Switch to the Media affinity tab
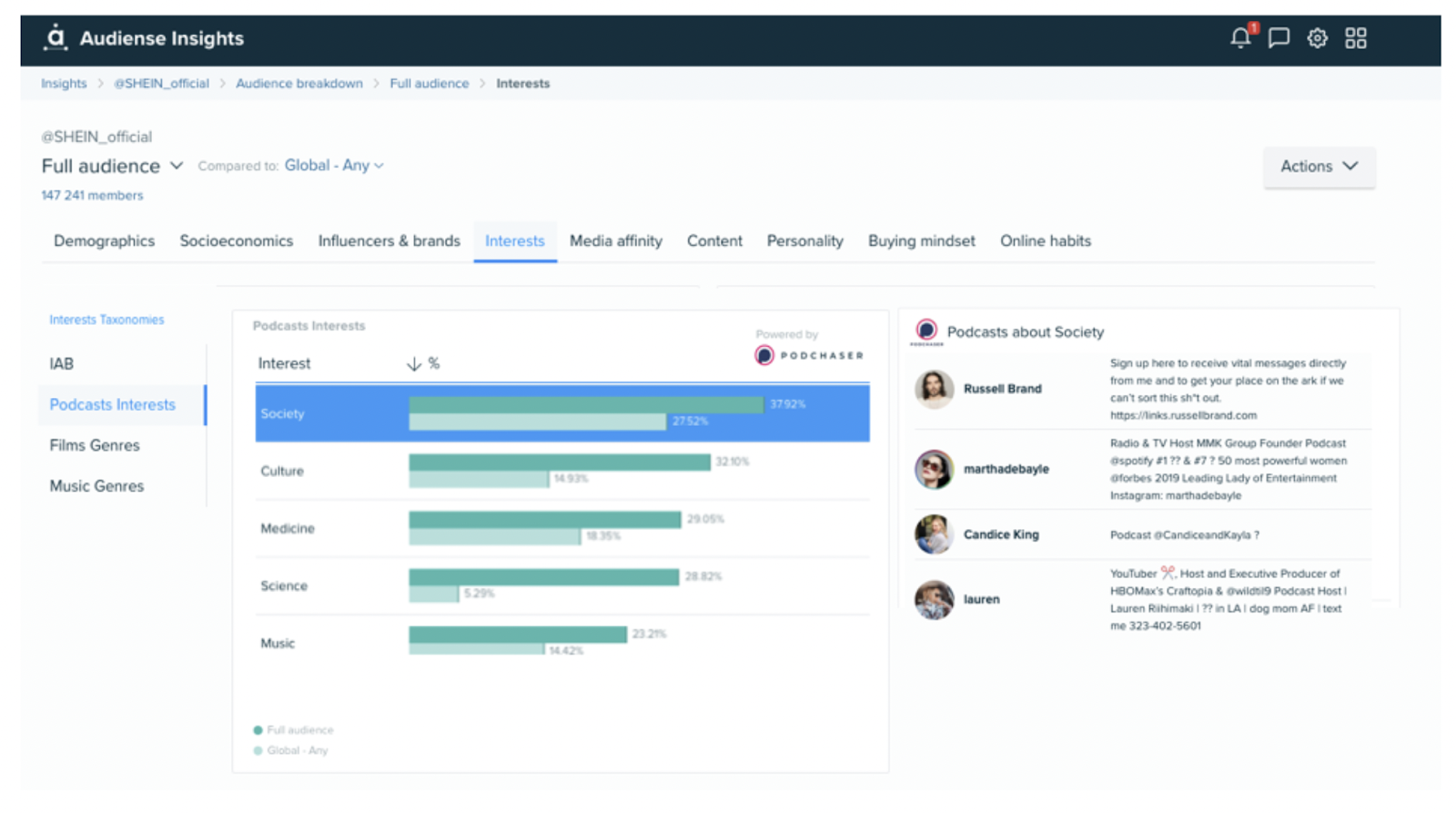Viewport: 1456px width, 813px height. (x=616, y=241)
